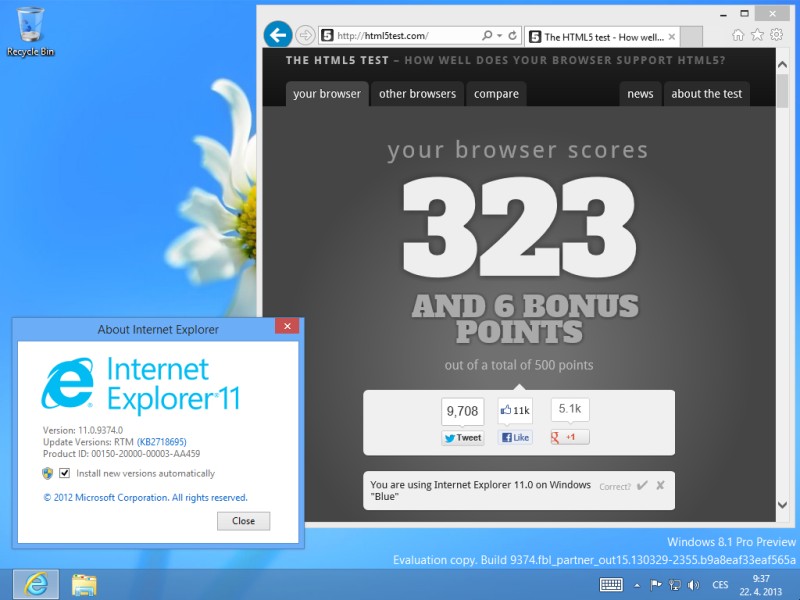Open Favorites star icon

[758, 35]
